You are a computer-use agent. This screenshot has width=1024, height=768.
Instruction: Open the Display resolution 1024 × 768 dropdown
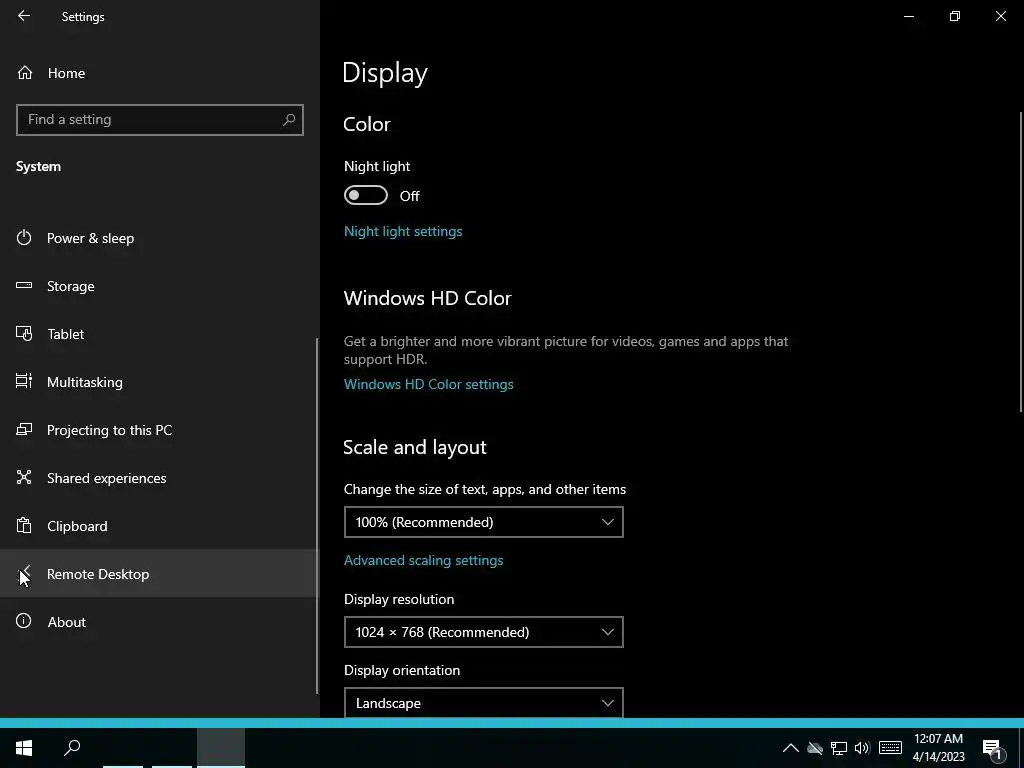click(484, 632)
